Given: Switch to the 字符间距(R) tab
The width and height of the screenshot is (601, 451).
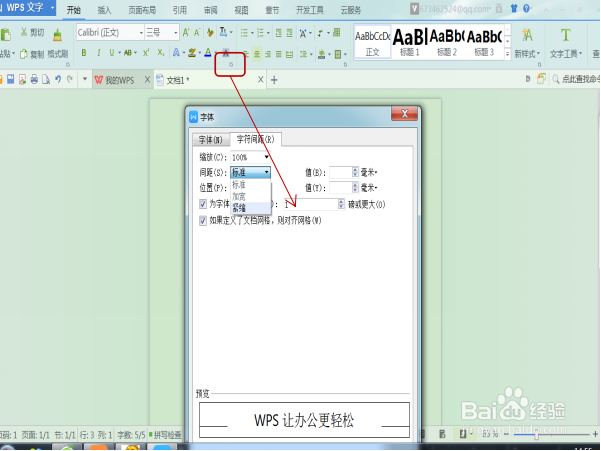Looking at the screenshot, I should point(255,139).
